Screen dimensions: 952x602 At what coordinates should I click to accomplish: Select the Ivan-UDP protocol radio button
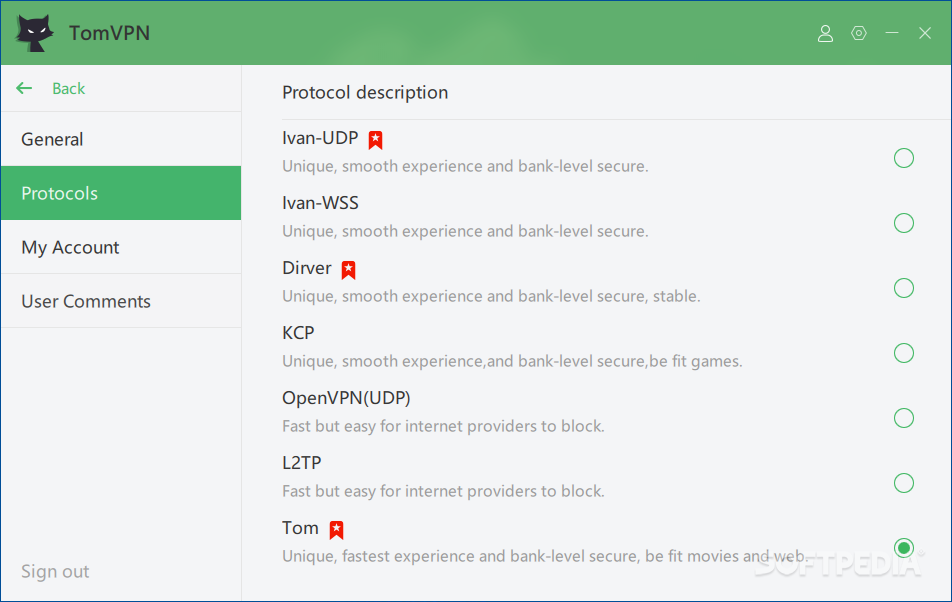point(903,158)
